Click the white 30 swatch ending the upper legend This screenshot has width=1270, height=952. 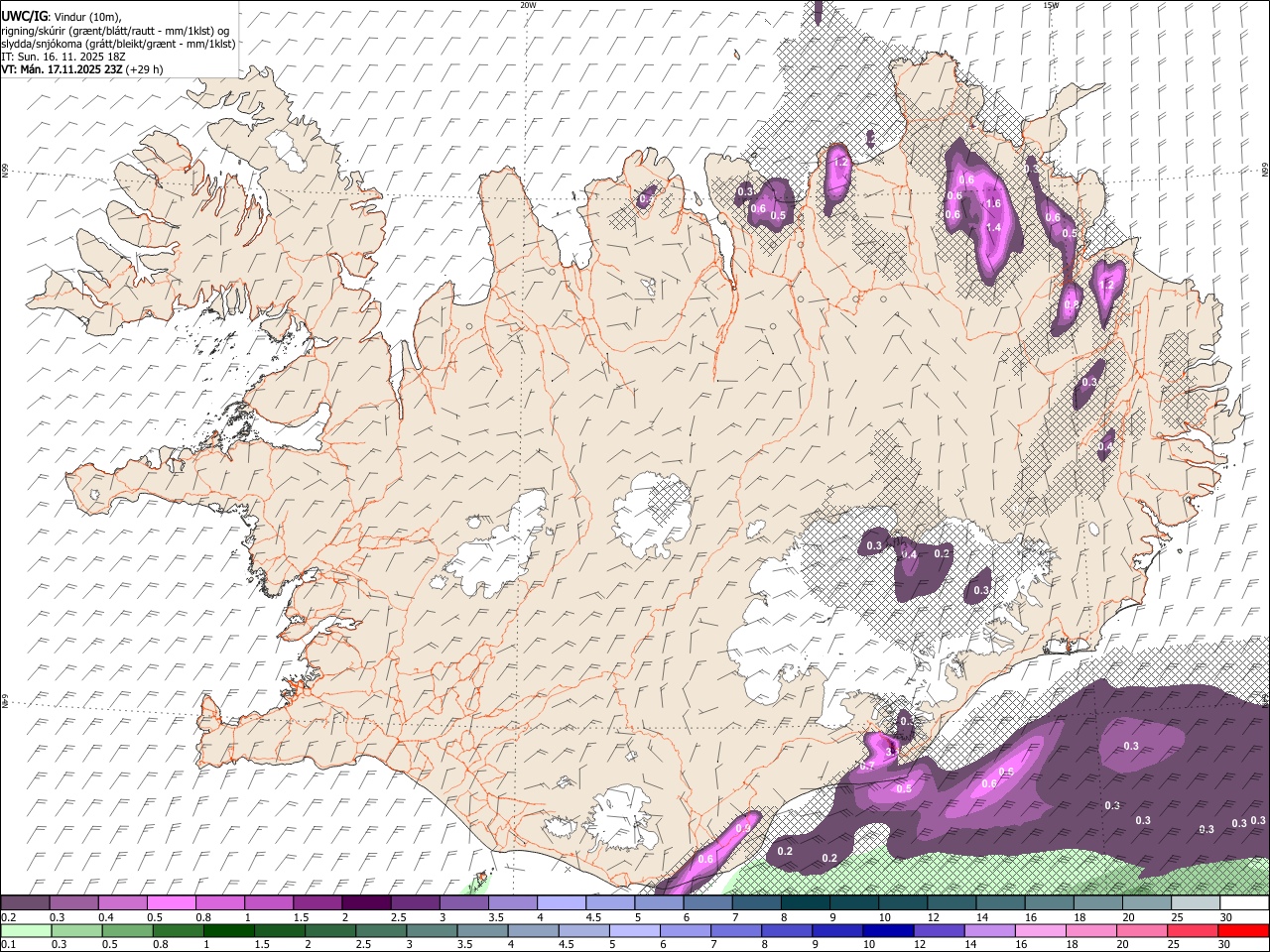[1243, 901]
